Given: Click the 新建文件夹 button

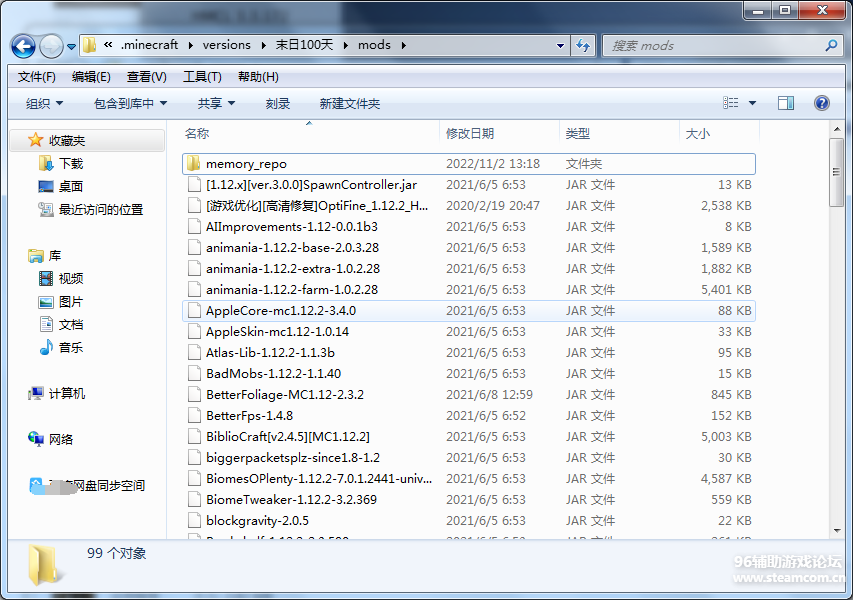Looking at the screenshot, I should (x=350, y=104).
